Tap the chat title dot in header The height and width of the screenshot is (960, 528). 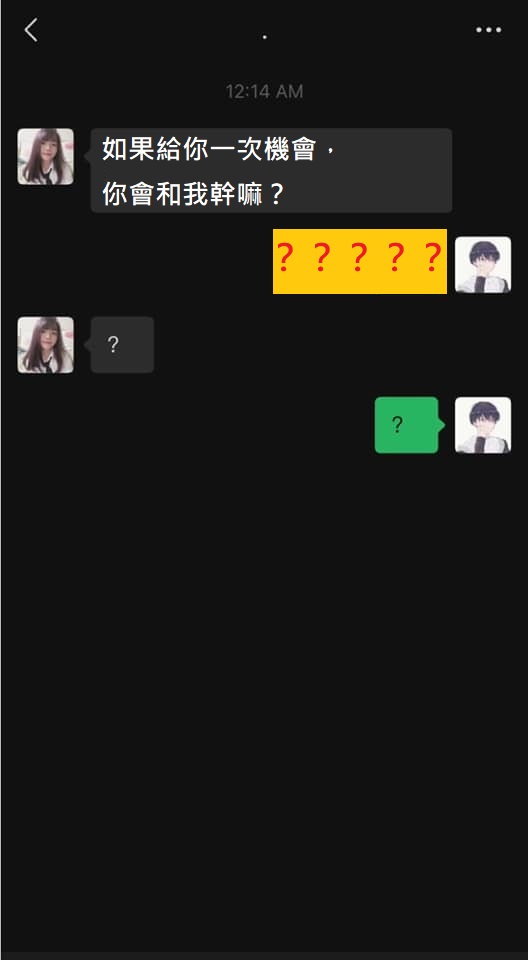[x=264, y=37]
